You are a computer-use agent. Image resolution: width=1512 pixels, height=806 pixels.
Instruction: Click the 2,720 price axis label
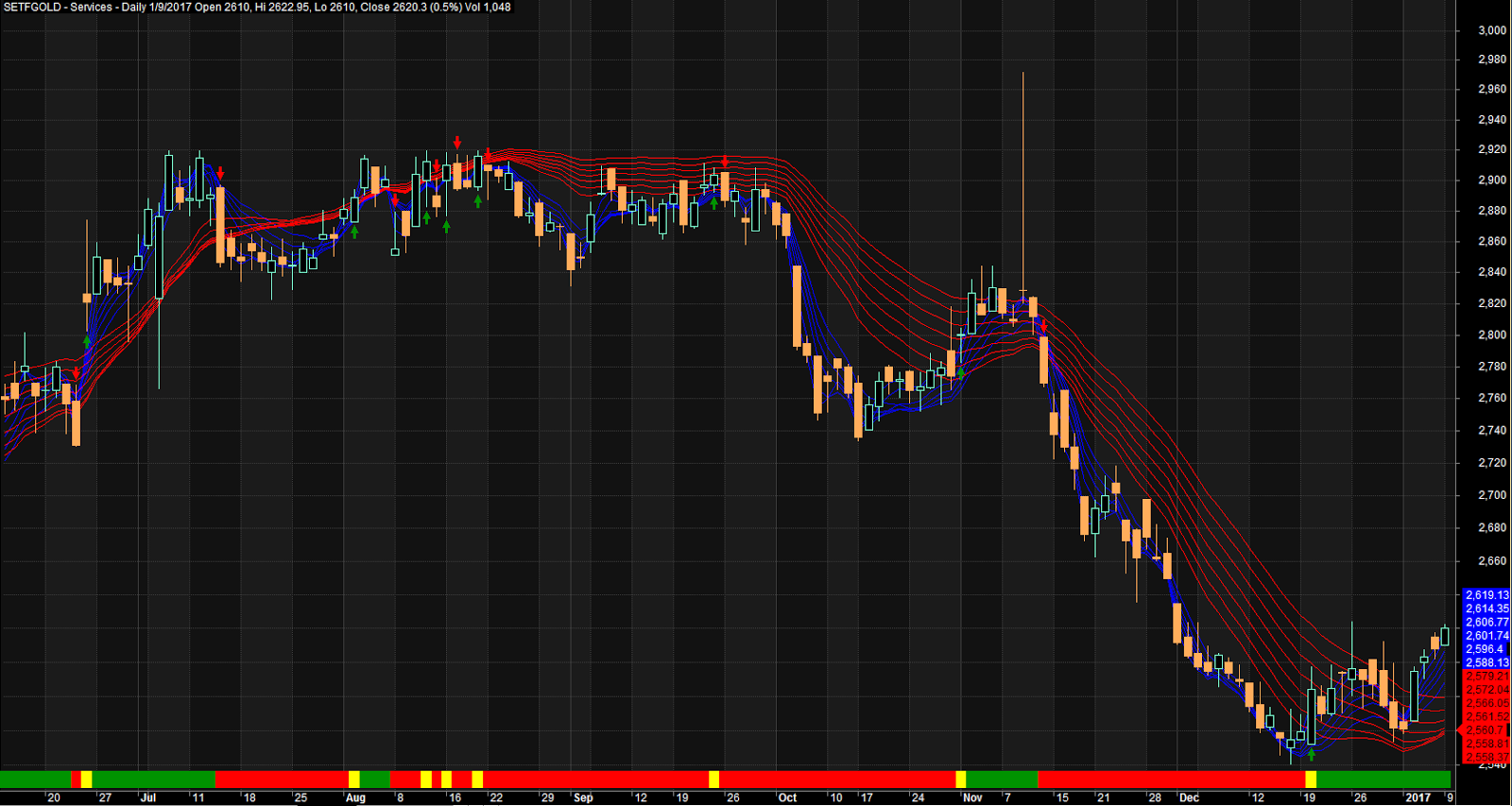[1492, 463]
